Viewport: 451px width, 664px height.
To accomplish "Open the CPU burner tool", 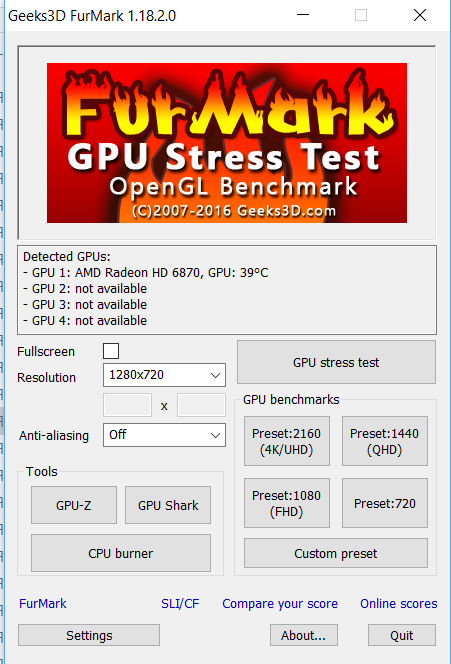I will 121,553.
